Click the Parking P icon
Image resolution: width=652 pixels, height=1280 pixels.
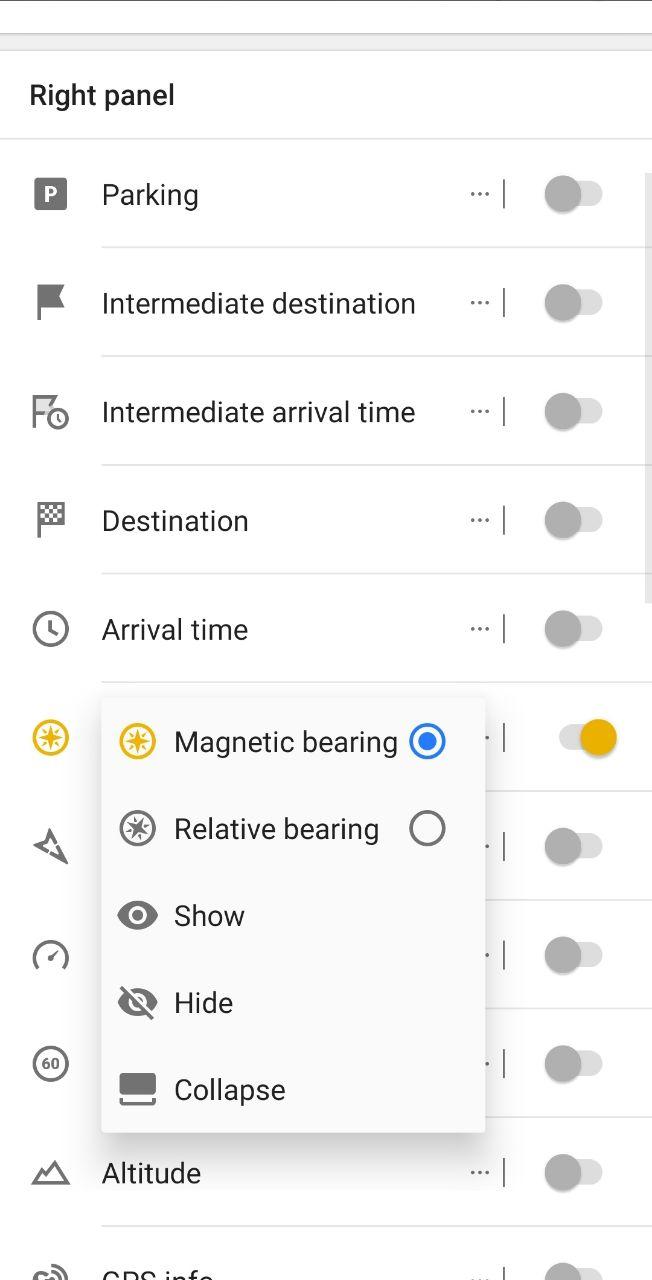point(50,194)
